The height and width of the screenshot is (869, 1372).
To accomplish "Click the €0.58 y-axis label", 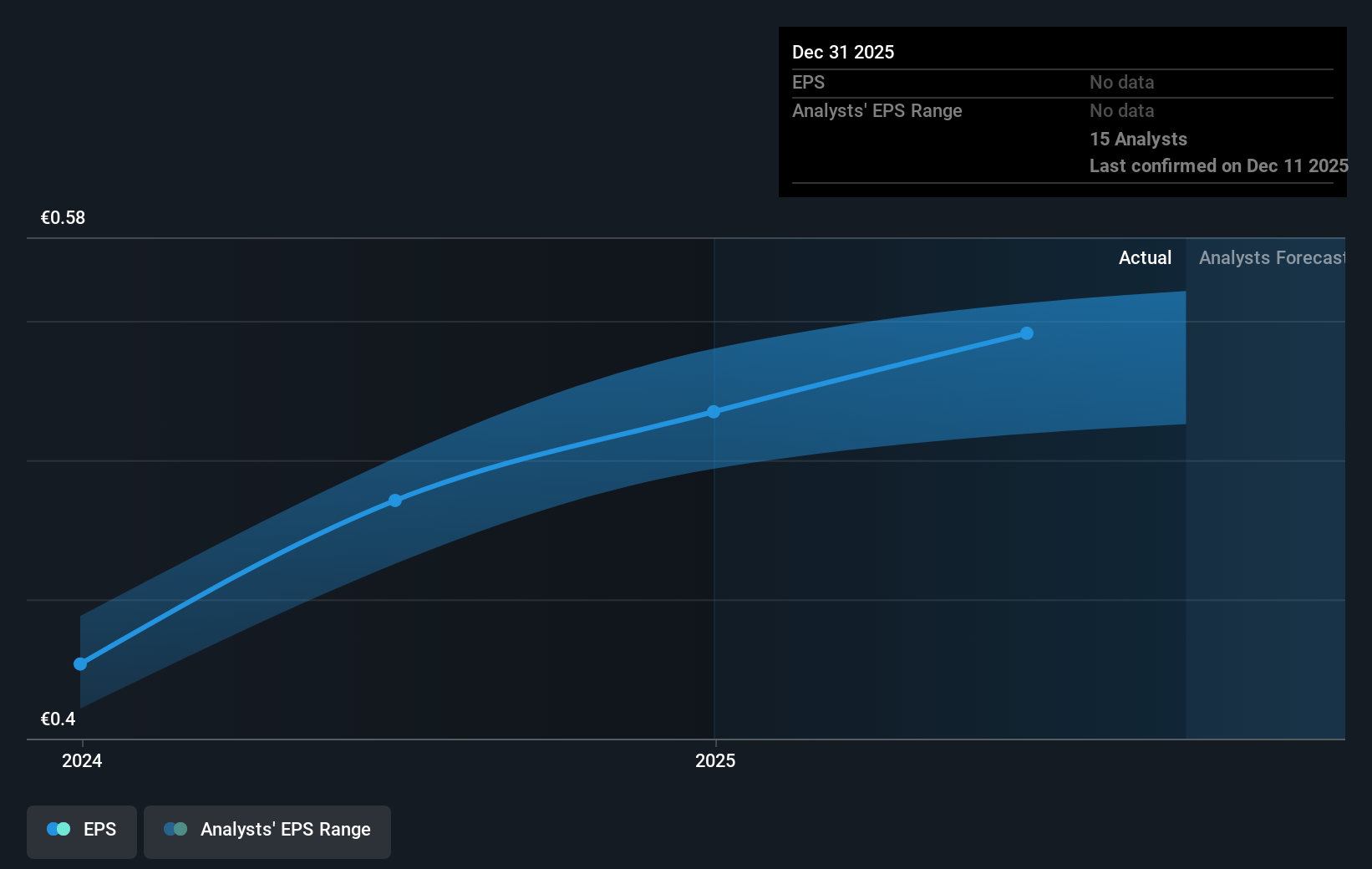I will [63, 217].
